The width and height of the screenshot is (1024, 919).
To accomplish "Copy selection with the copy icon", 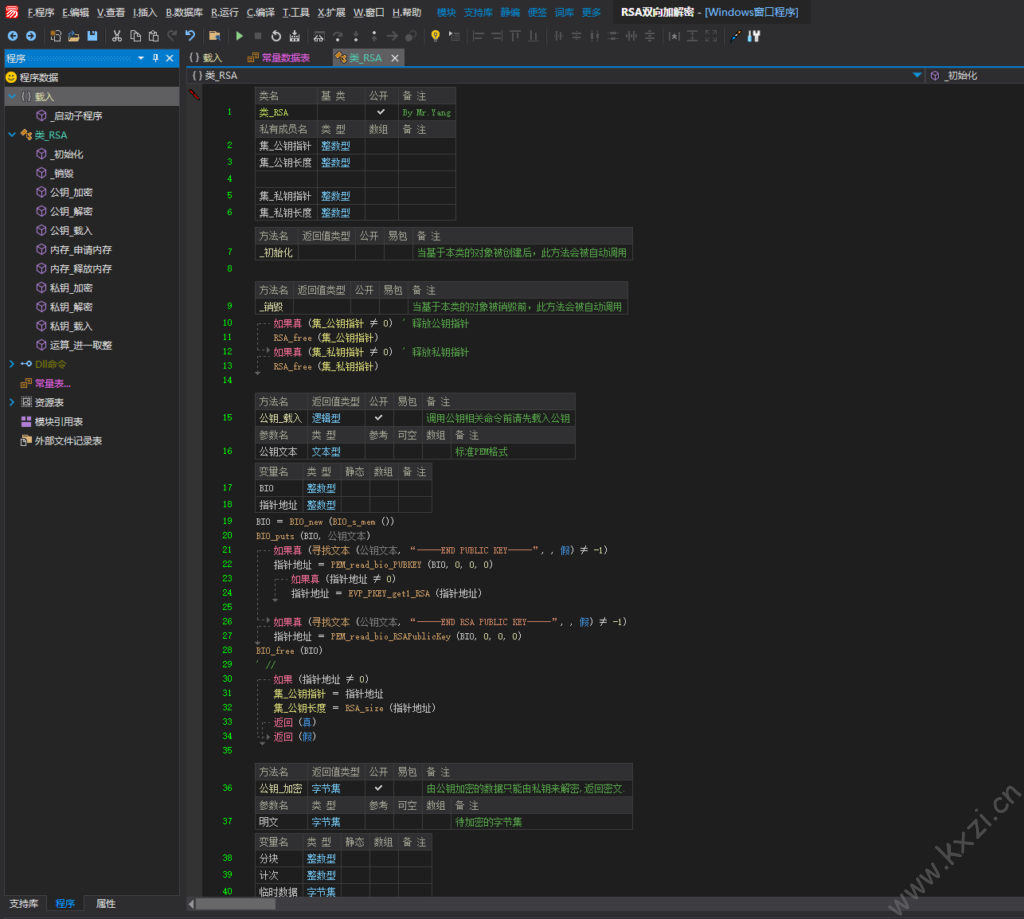I will point(135,36).
